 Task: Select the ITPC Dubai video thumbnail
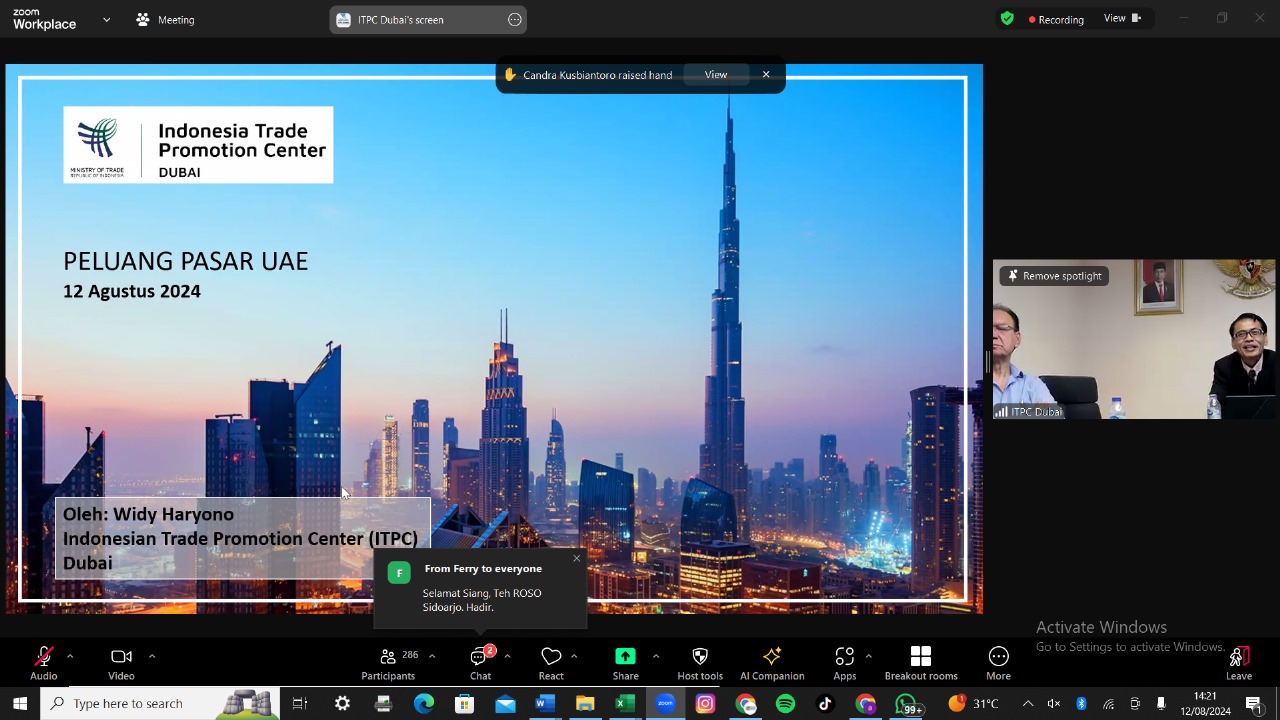point(1134,339)
